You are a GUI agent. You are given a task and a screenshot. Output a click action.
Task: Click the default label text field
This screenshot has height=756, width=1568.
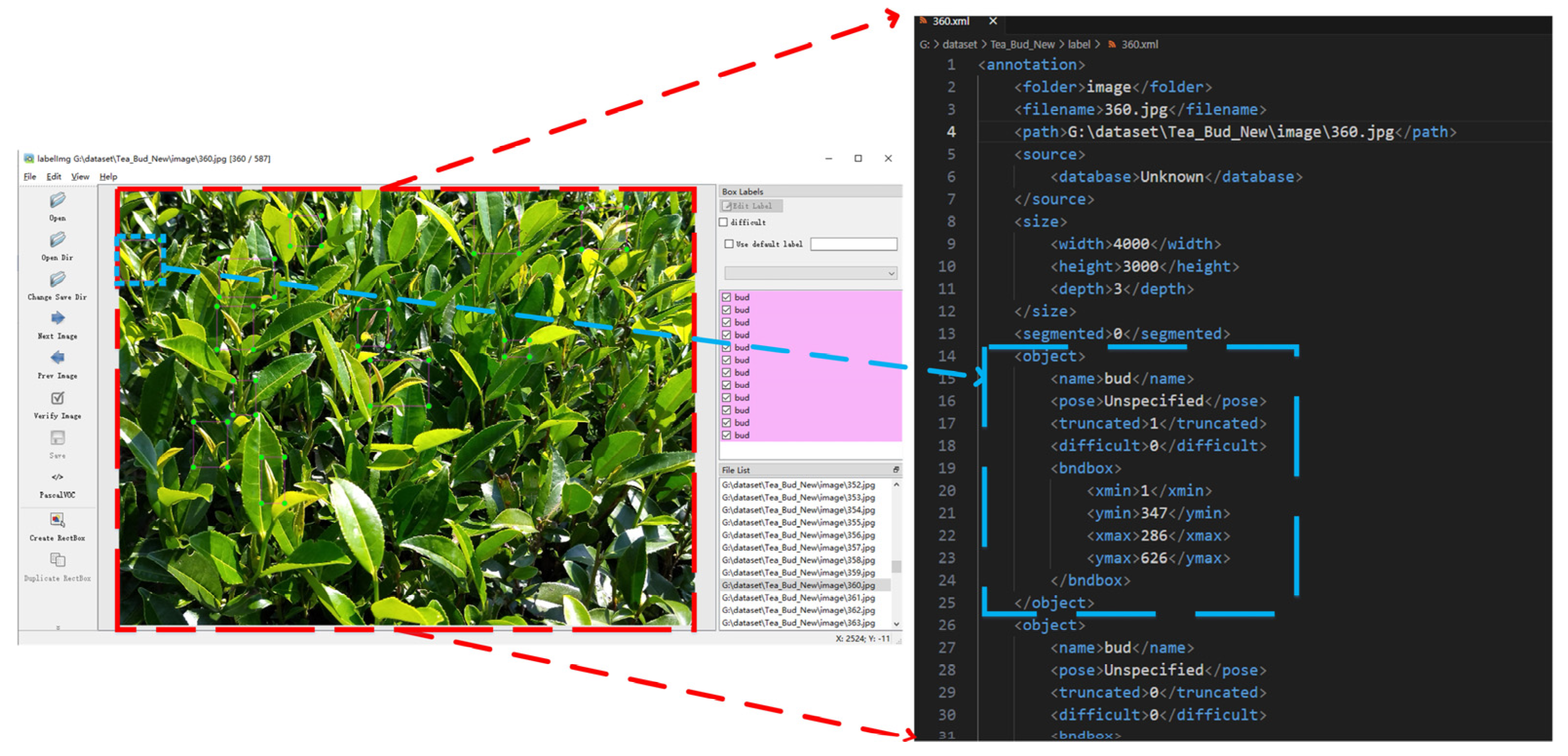tap(853, 244)
